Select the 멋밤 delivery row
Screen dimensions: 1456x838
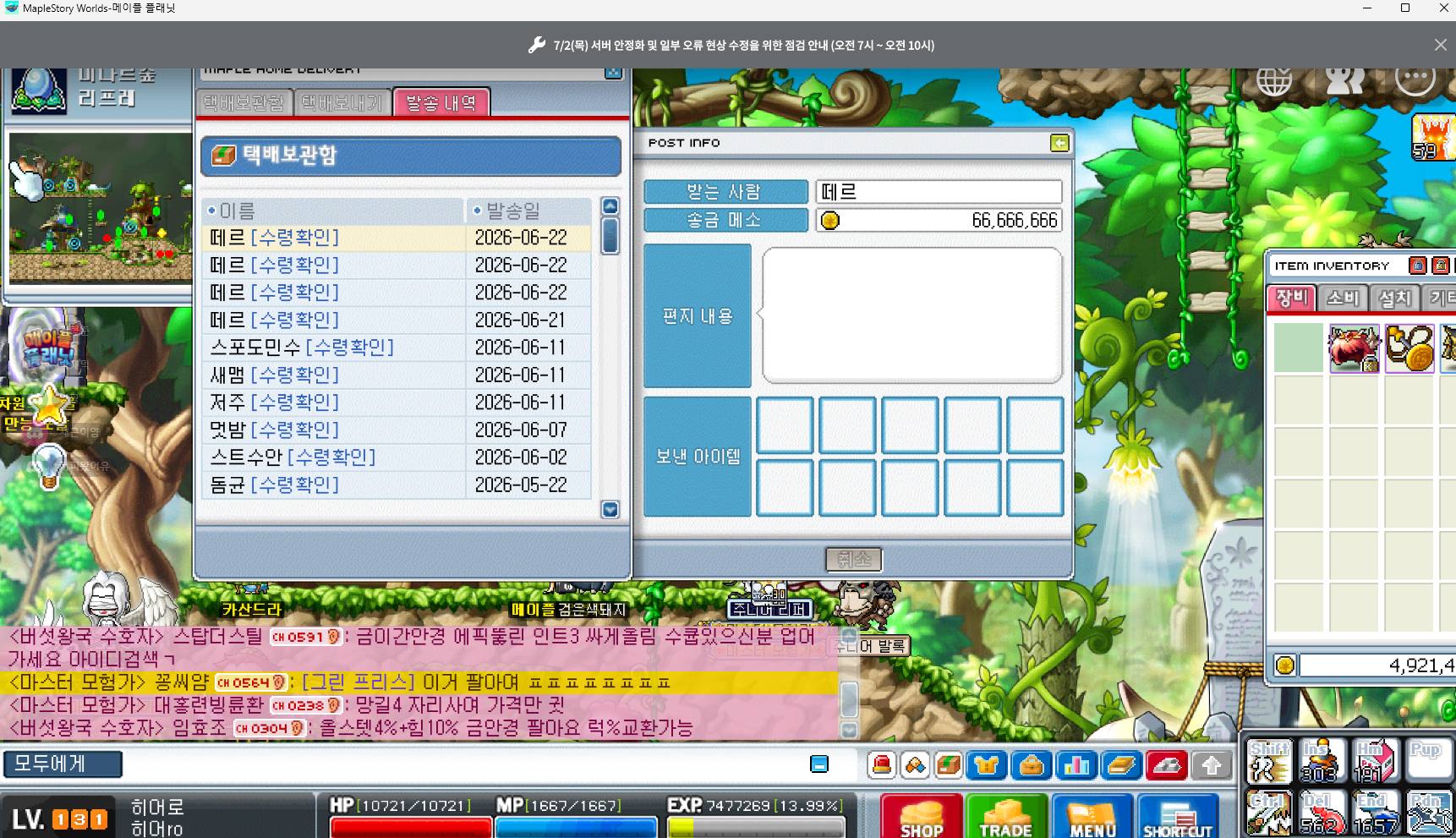point(397,430)
